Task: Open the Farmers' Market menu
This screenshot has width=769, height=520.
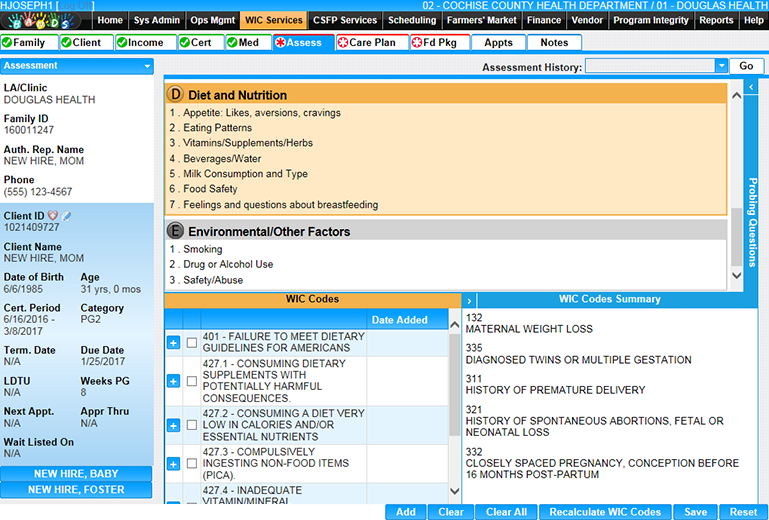Action: point(482,20)
